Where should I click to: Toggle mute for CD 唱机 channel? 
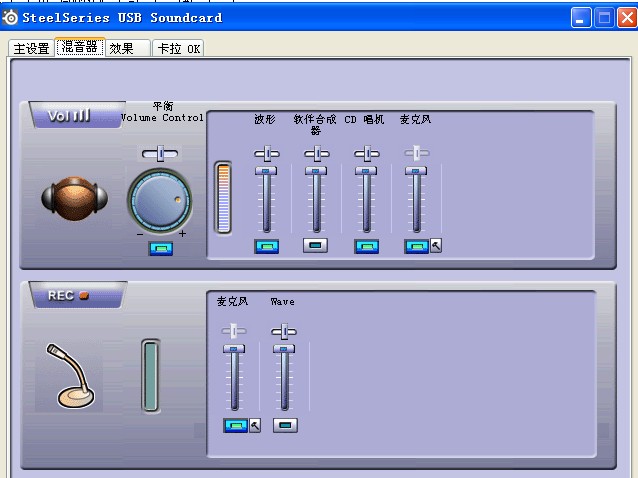(367, 246)
